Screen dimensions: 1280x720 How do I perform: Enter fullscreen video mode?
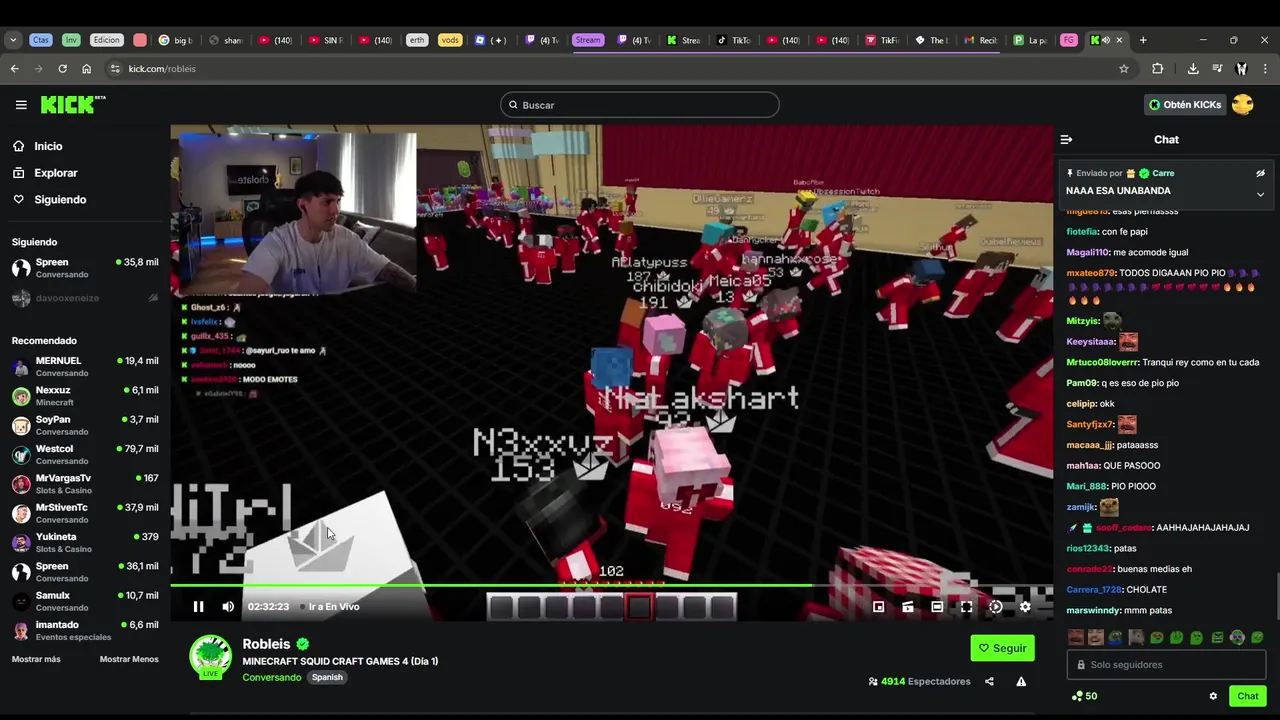pos(966,606)
